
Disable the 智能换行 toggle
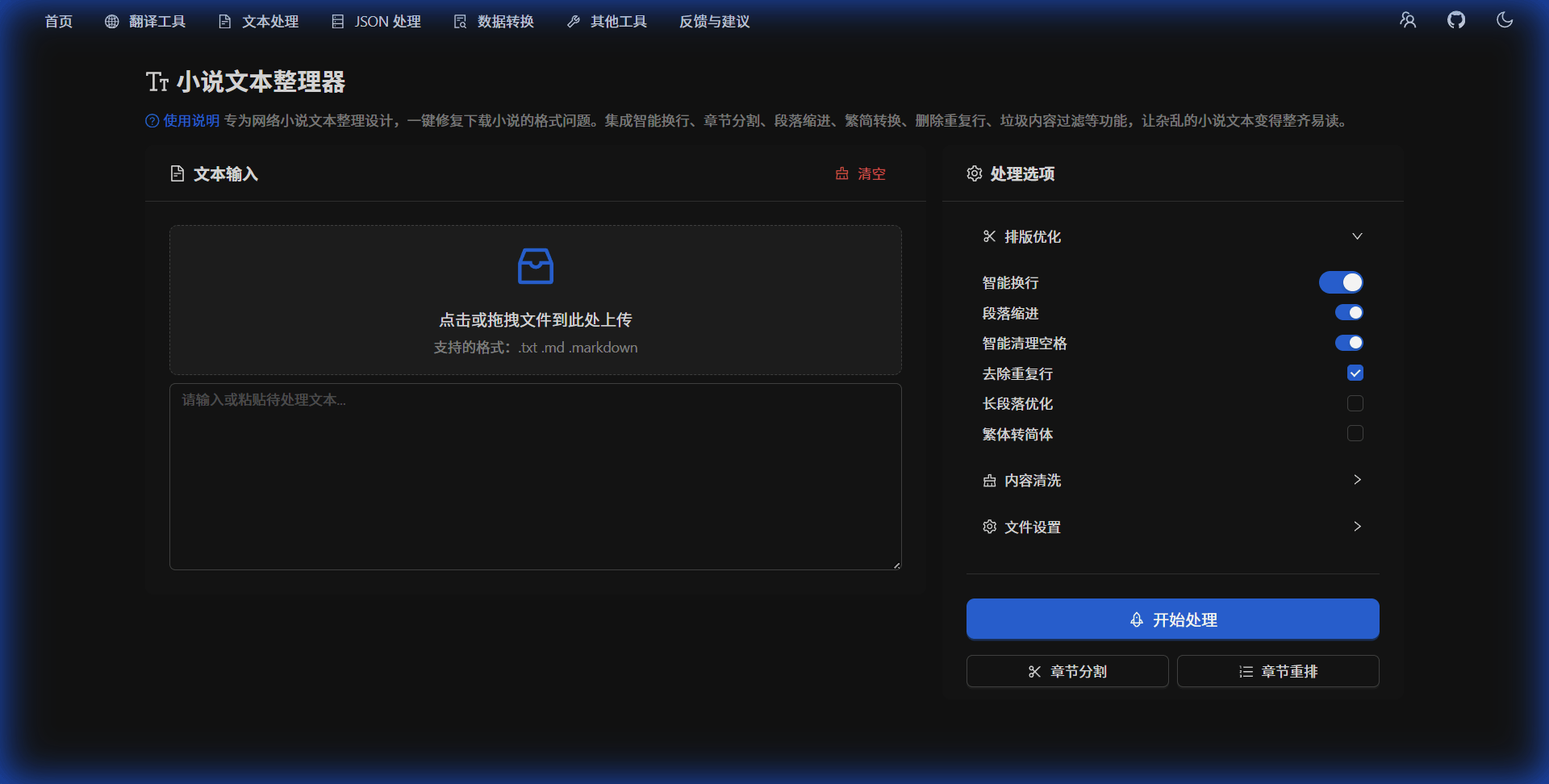[1340, 282]
